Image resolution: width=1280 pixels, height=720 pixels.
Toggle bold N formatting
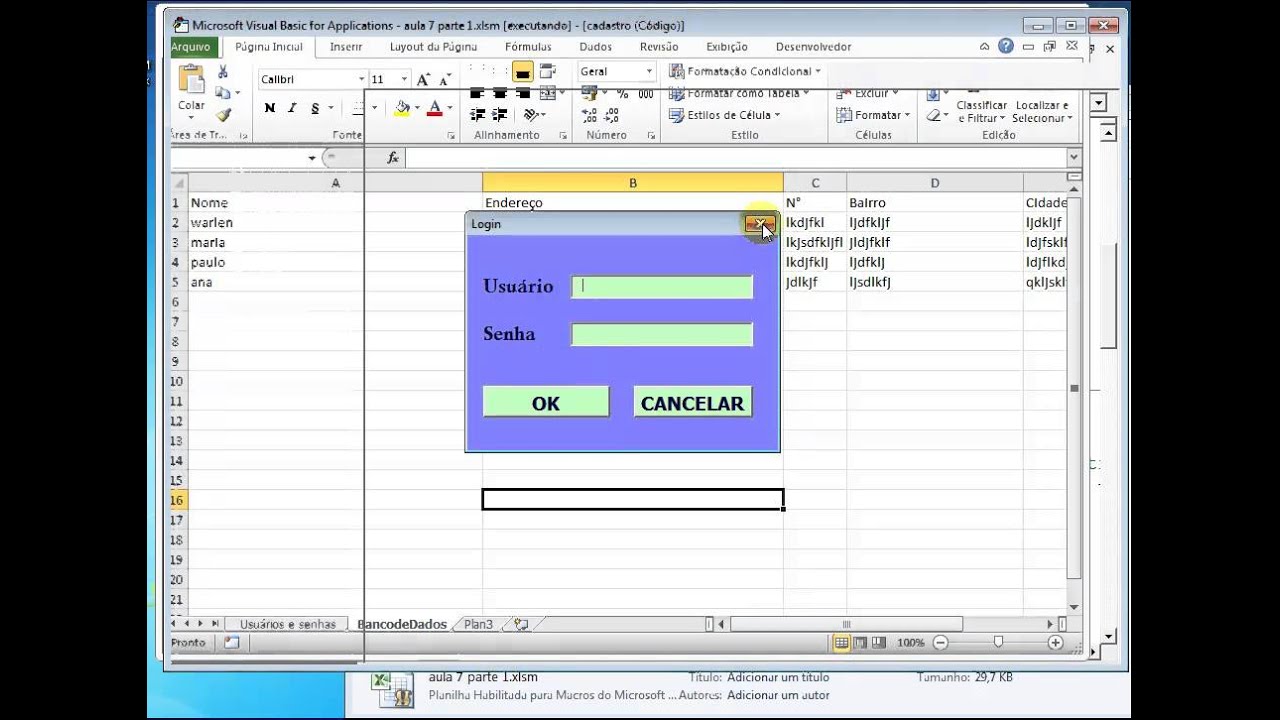[x=269, y=108]
